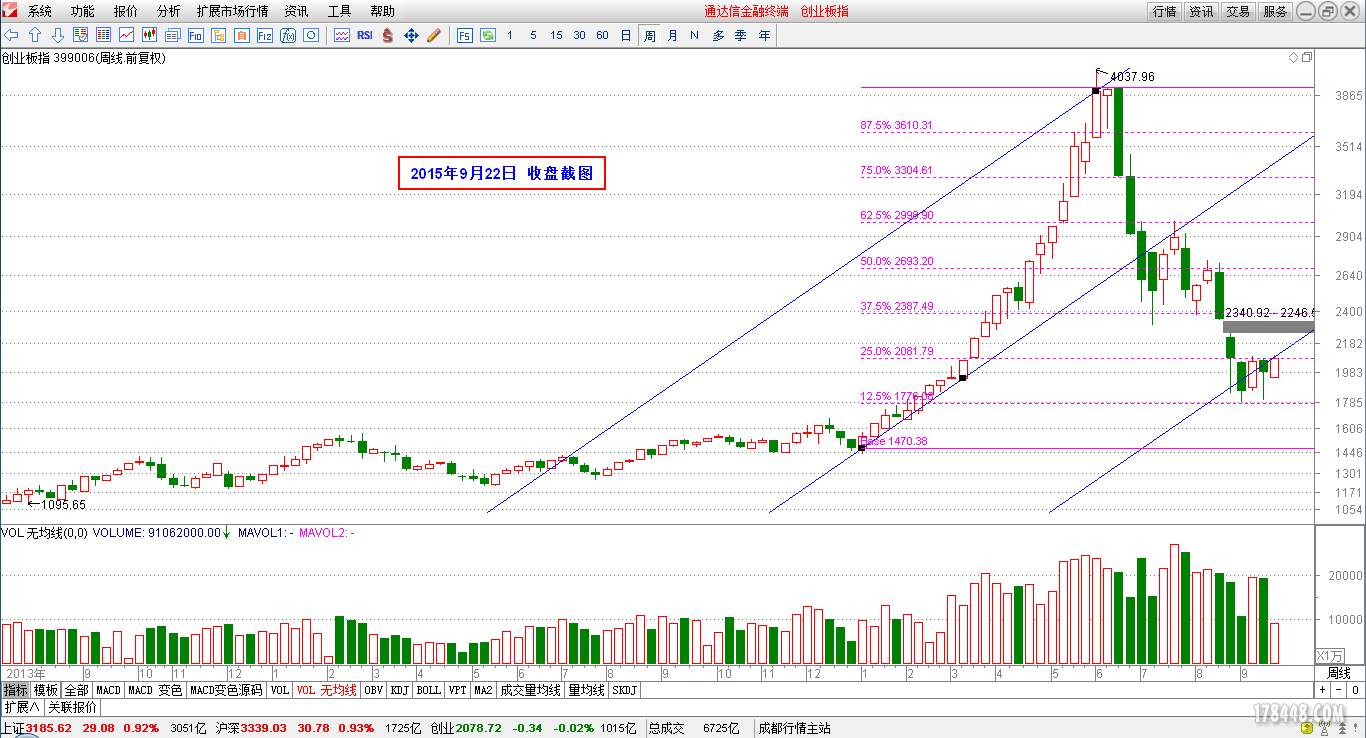Click the circle-in-square toolbar icon
Viewport: 1366px width, 738px height.
311,35
